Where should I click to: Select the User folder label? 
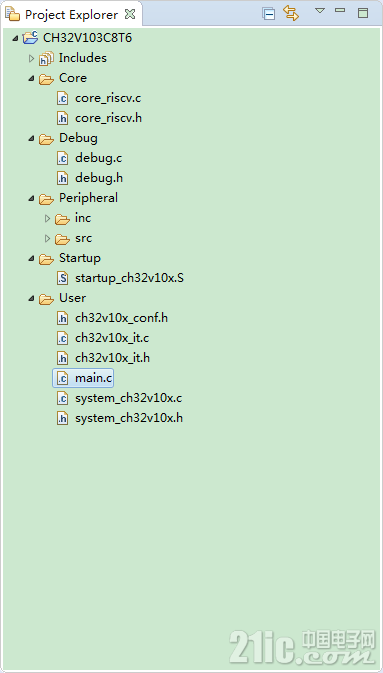[x=72, y=298]
